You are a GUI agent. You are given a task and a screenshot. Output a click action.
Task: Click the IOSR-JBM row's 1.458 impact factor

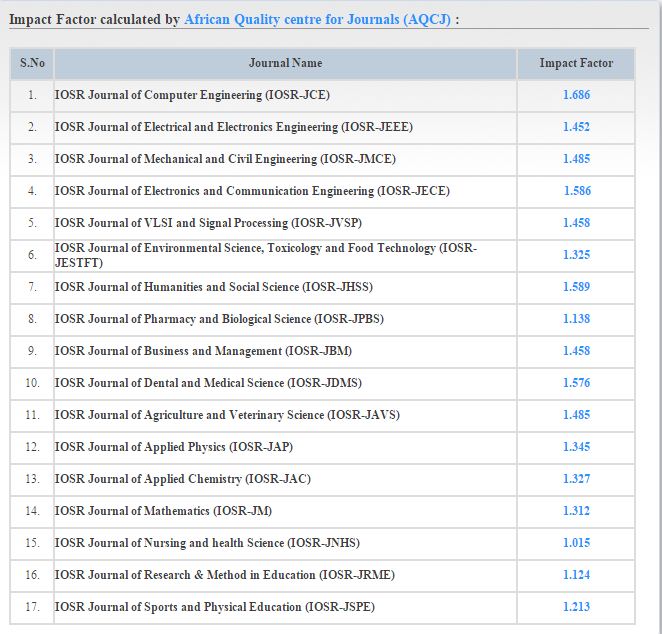pos(576,351)
